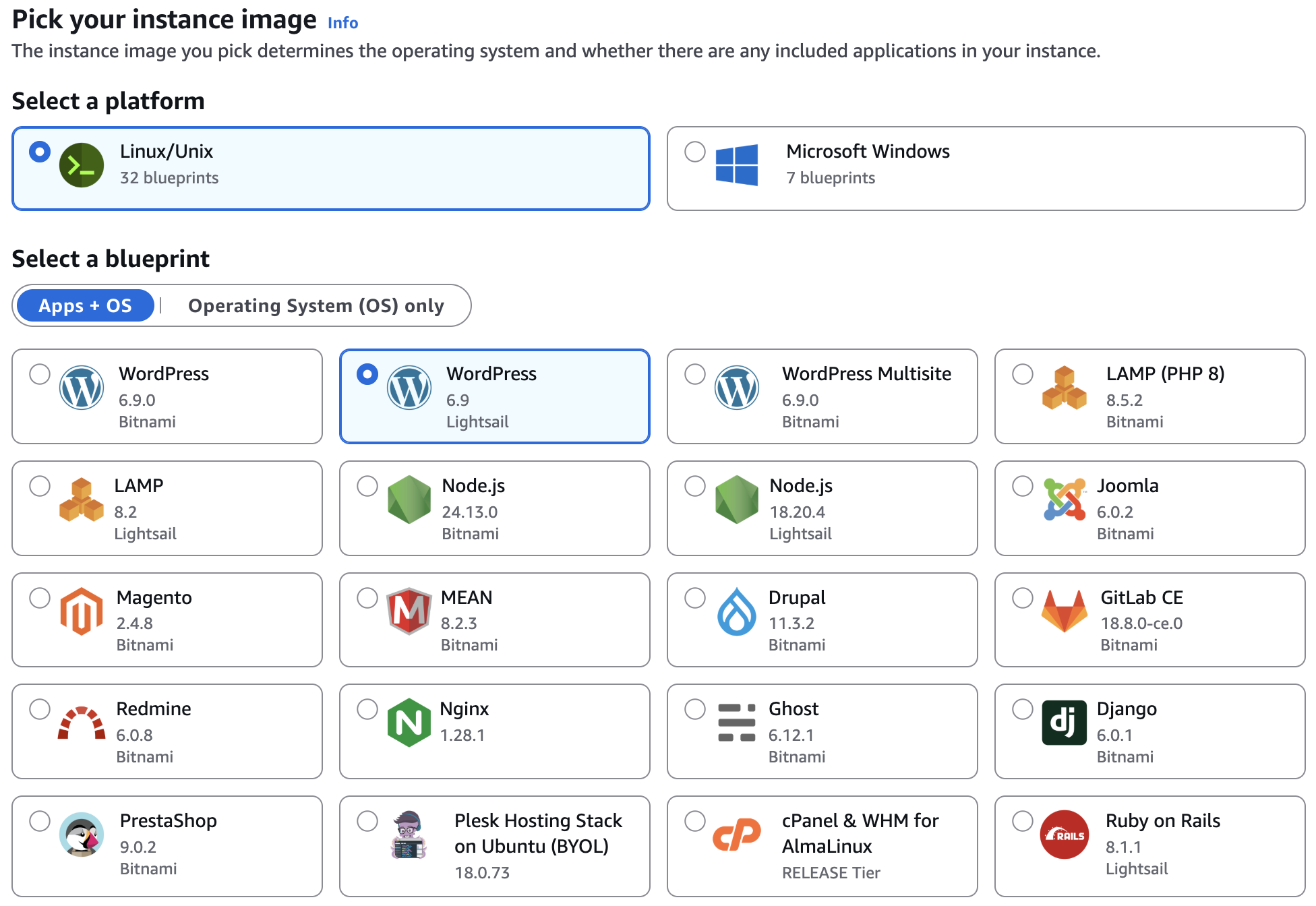Viewport: 1316px width, 906px height.
Task: Click the Nginx logo icon
Action: pos(409,723)
